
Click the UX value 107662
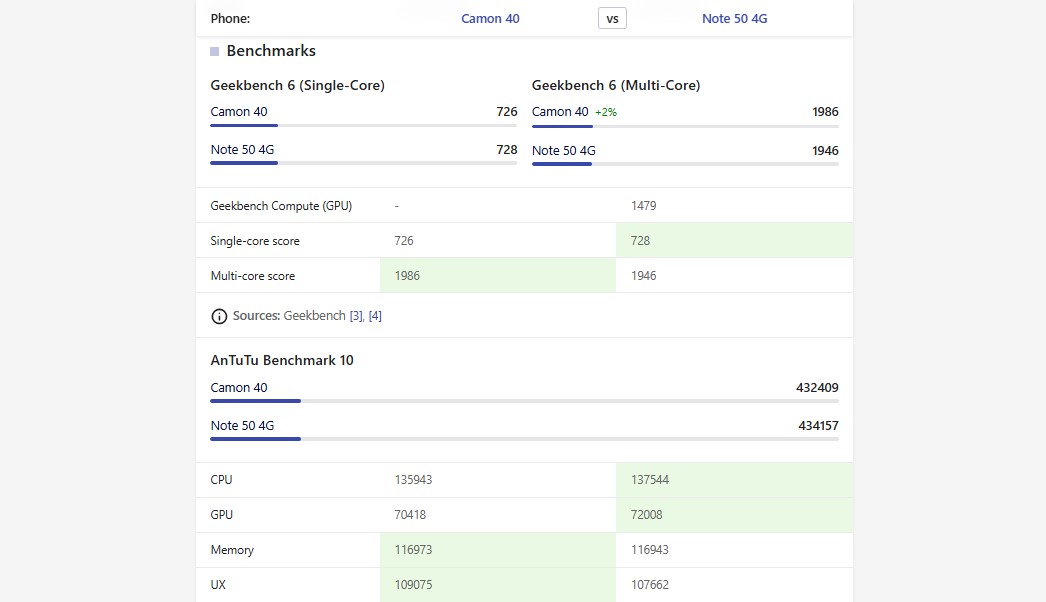(650, 585)
